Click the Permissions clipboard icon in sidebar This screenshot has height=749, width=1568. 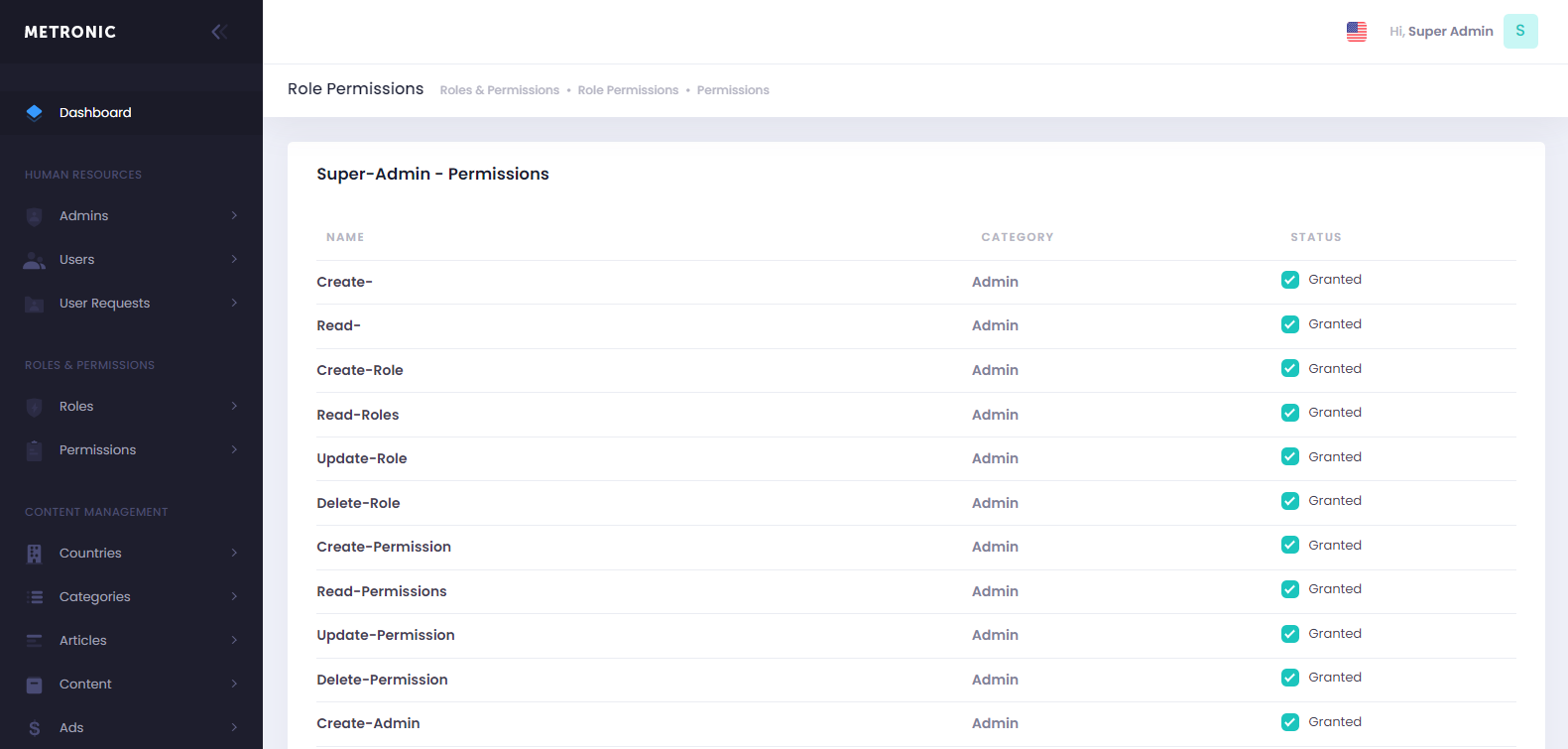35,450
